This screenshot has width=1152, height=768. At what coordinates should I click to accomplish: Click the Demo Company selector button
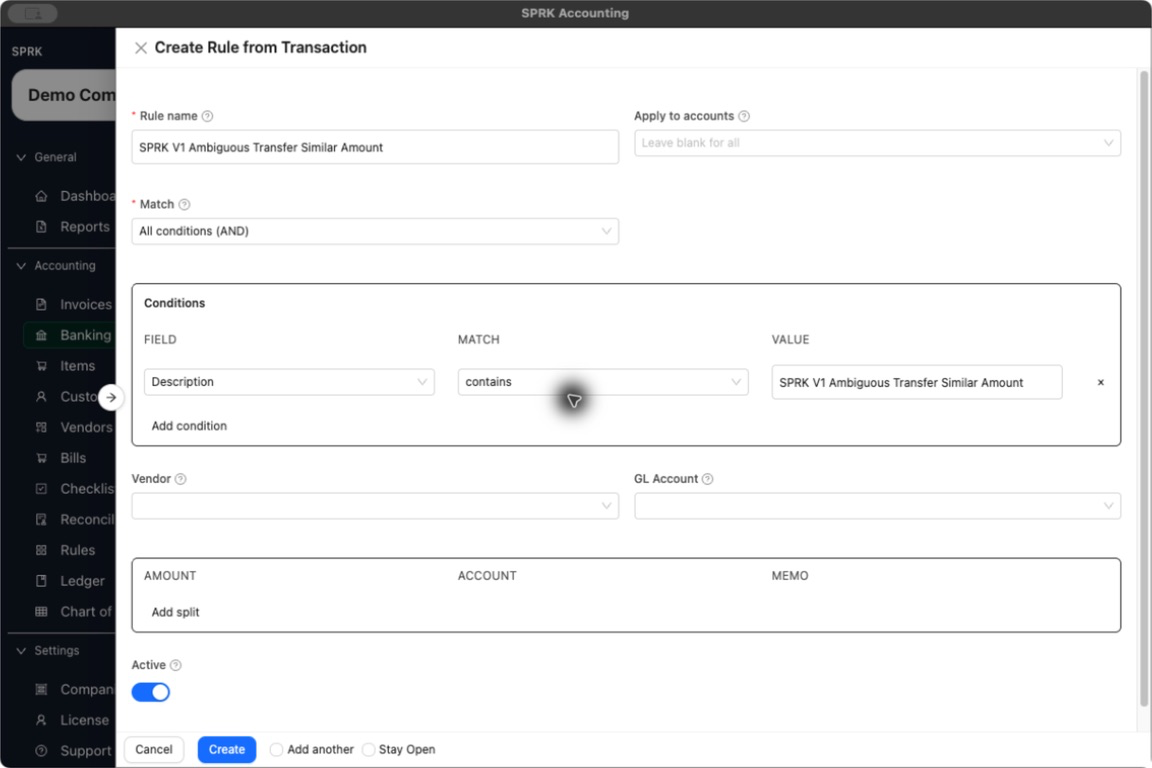click(x=64, y=96)
